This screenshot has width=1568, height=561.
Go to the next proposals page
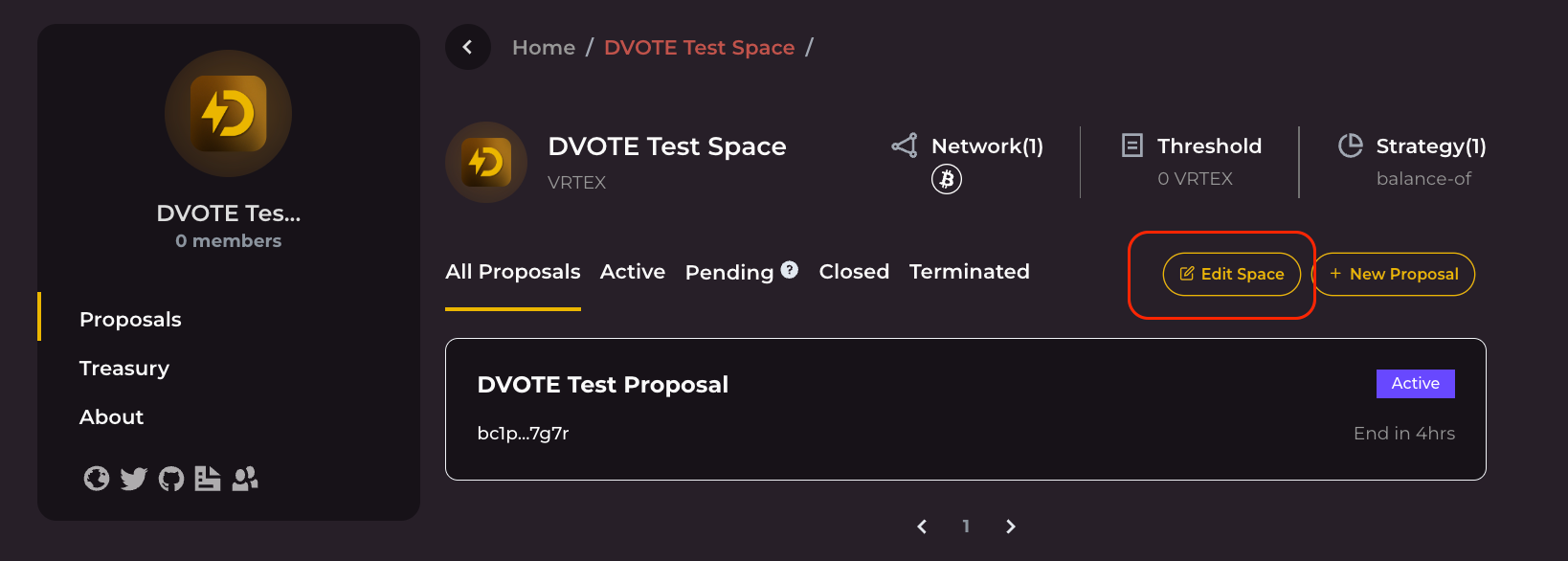click(1011, 527)
